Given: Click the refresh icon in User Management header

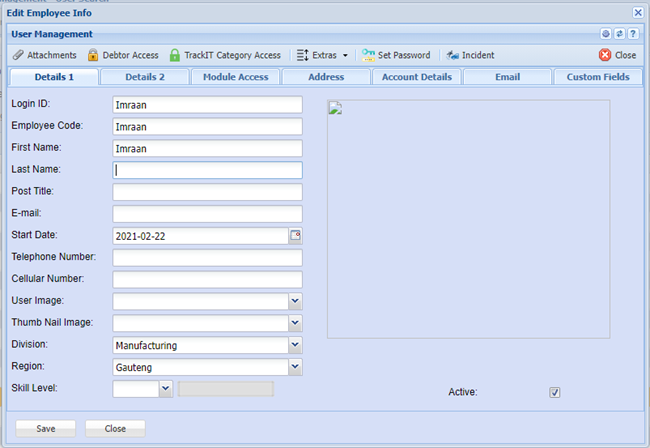Looking at the screenshot, I should (x=620, y=34).
